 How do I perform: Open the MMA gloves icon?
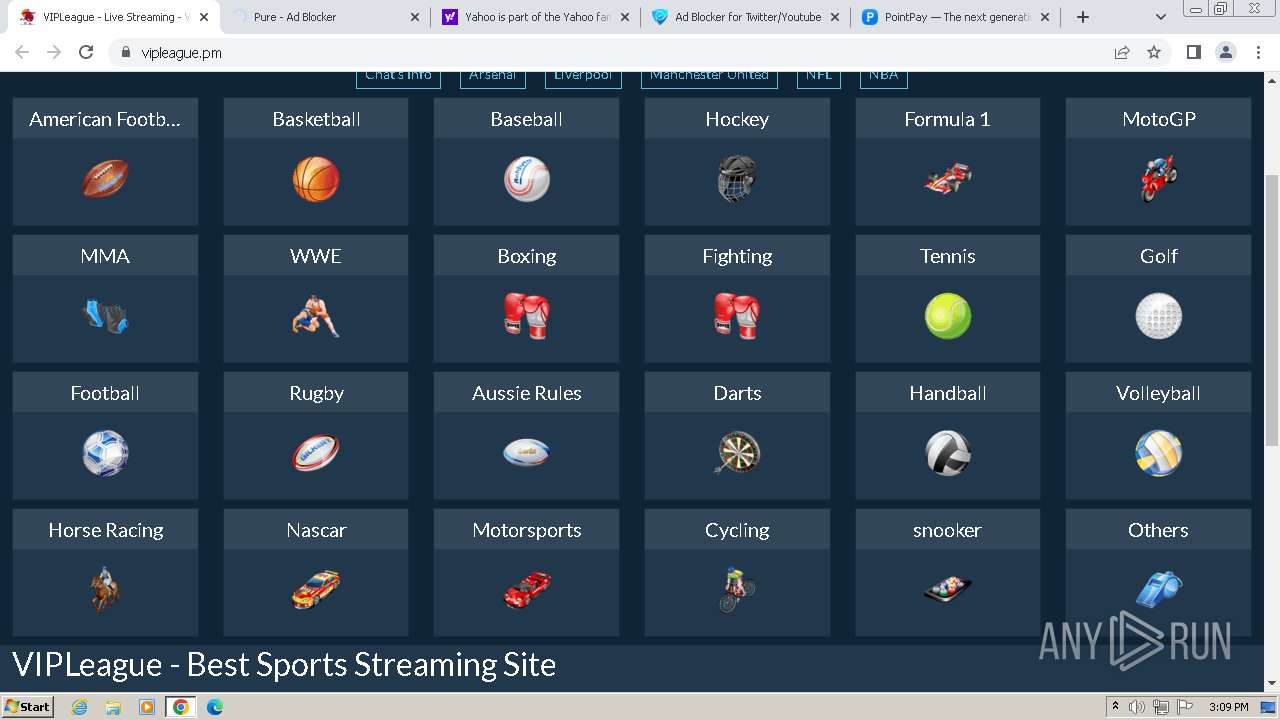pyautogui.click(x=105, y=317)
